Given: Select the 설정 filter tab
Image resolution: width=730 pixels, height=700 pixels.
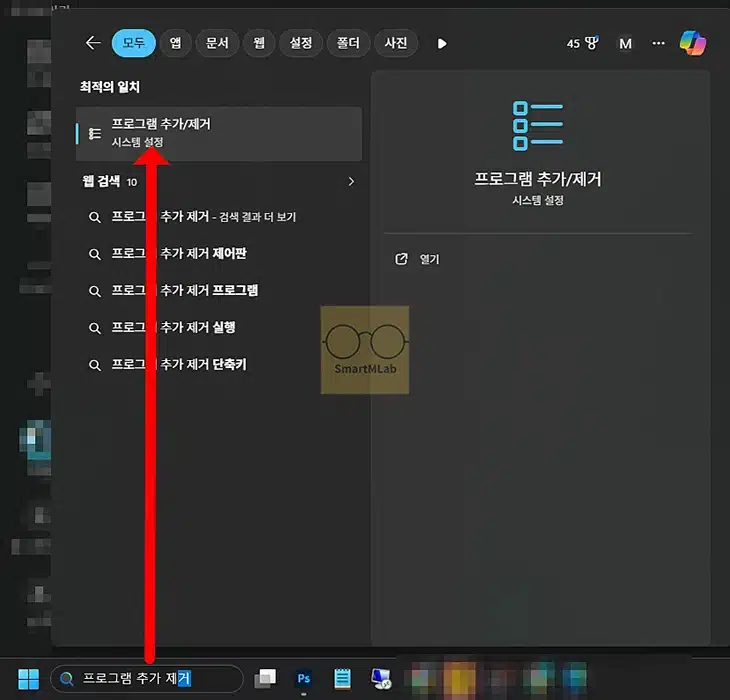Looking at the screenshot, I should point(301,43).
